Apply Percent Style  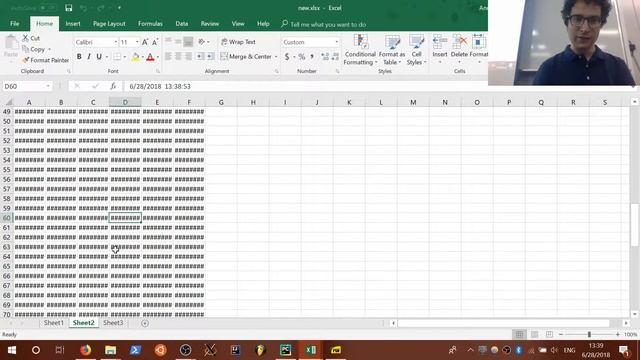[302, 56]
